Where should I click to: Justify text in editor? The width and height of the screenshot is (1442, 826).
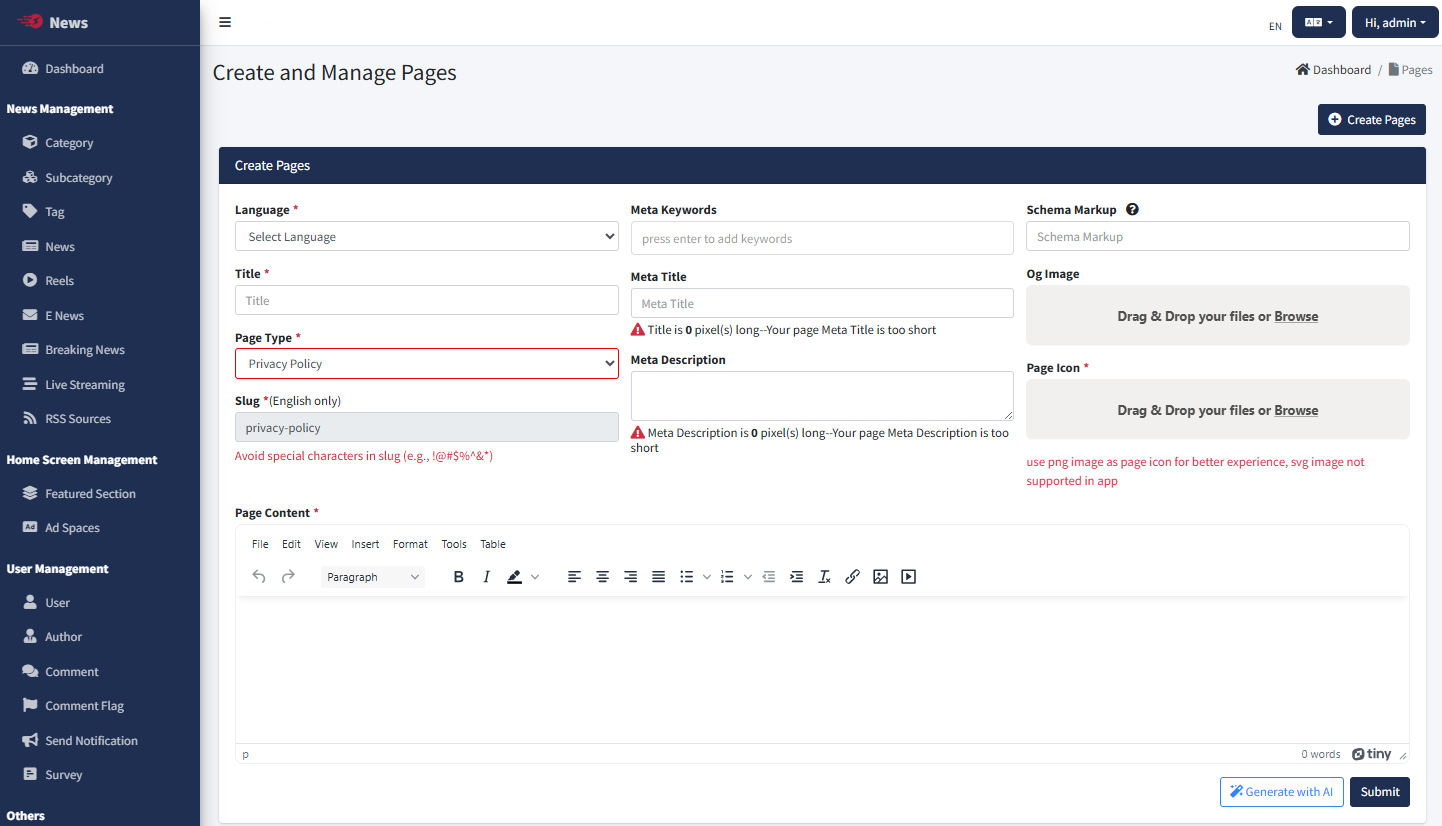click(x=658, y=577)
